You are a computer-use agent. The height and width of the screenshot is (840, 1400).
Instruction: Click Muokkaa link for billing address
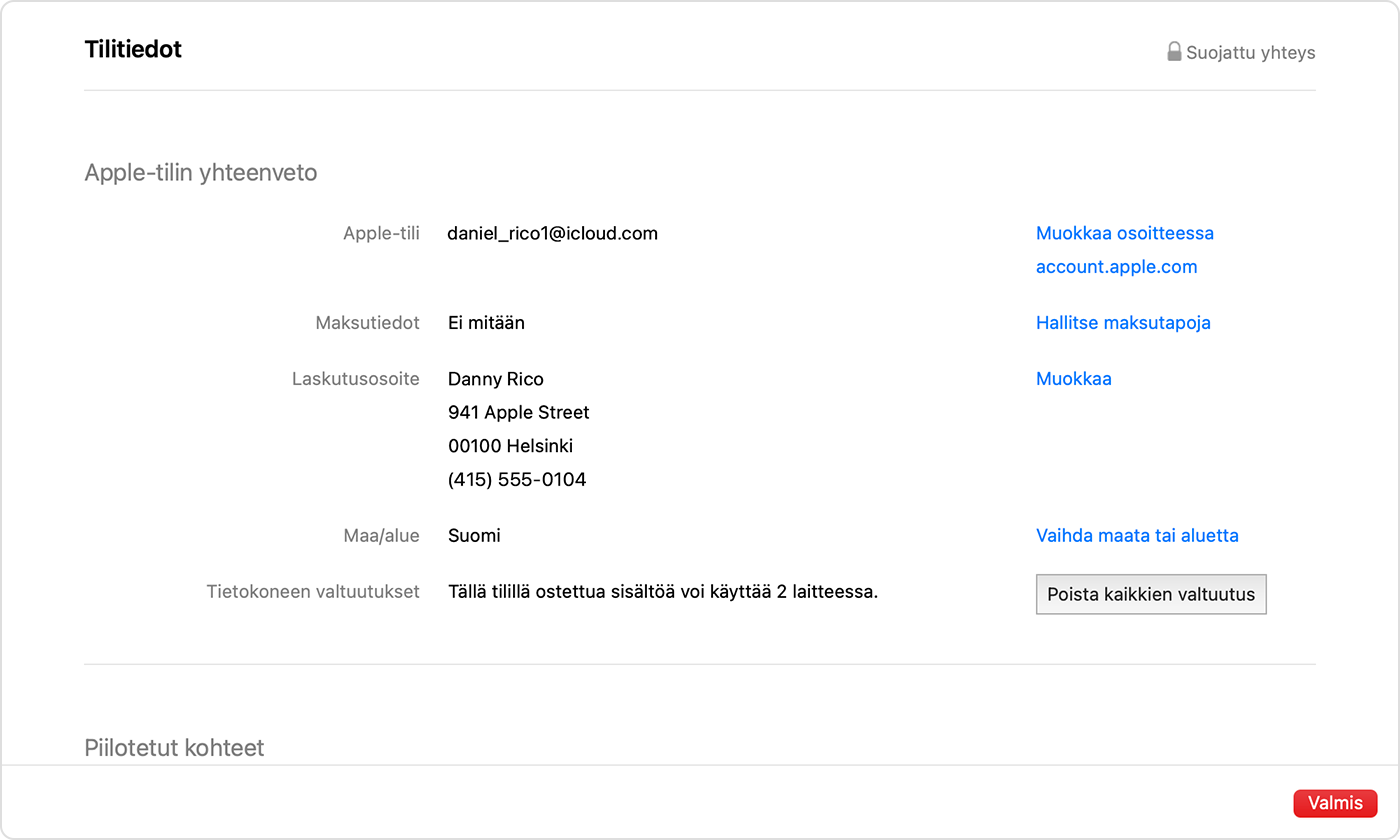click(1074, 379)
